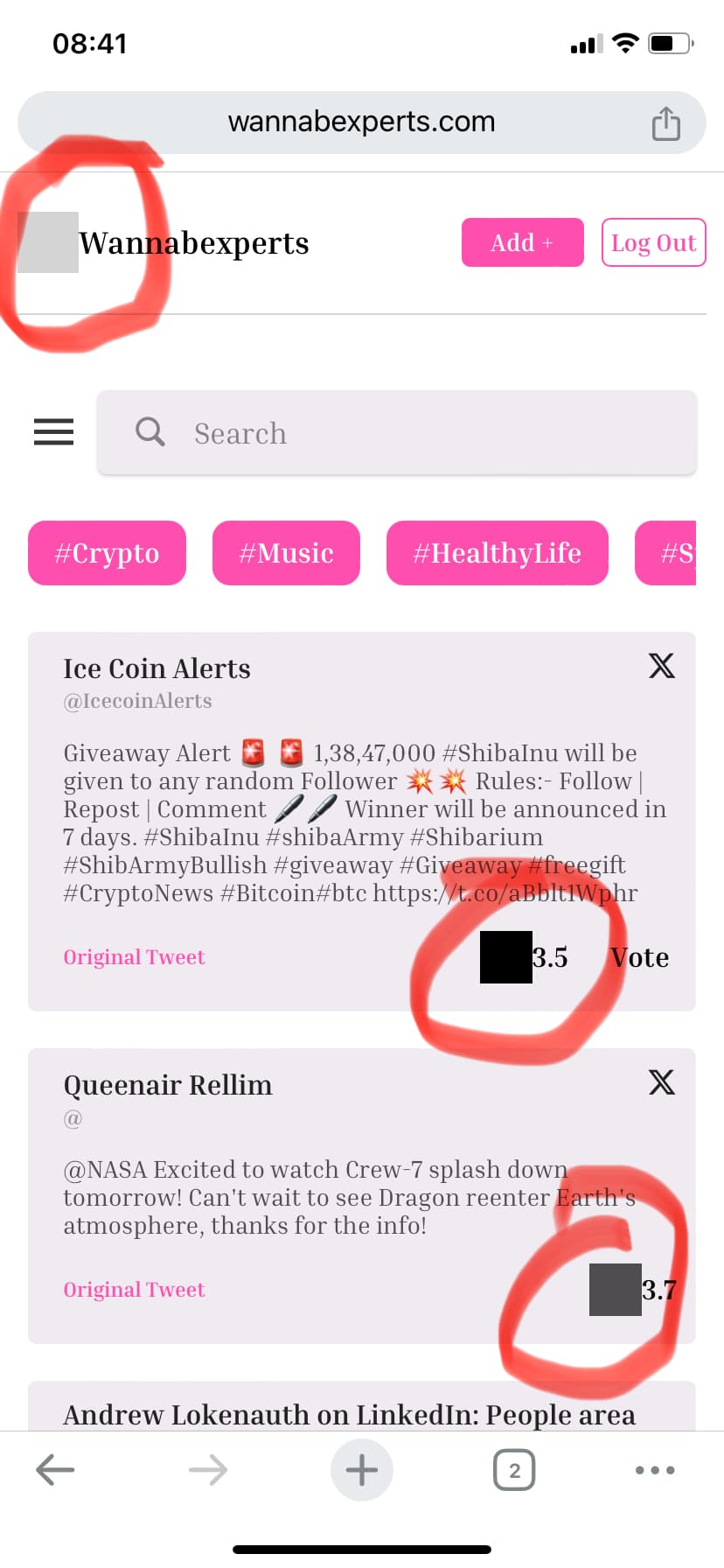Open X icon on Queenair Rellim card
Screen dimensions: 724x1568
(x=662, y=1082)
